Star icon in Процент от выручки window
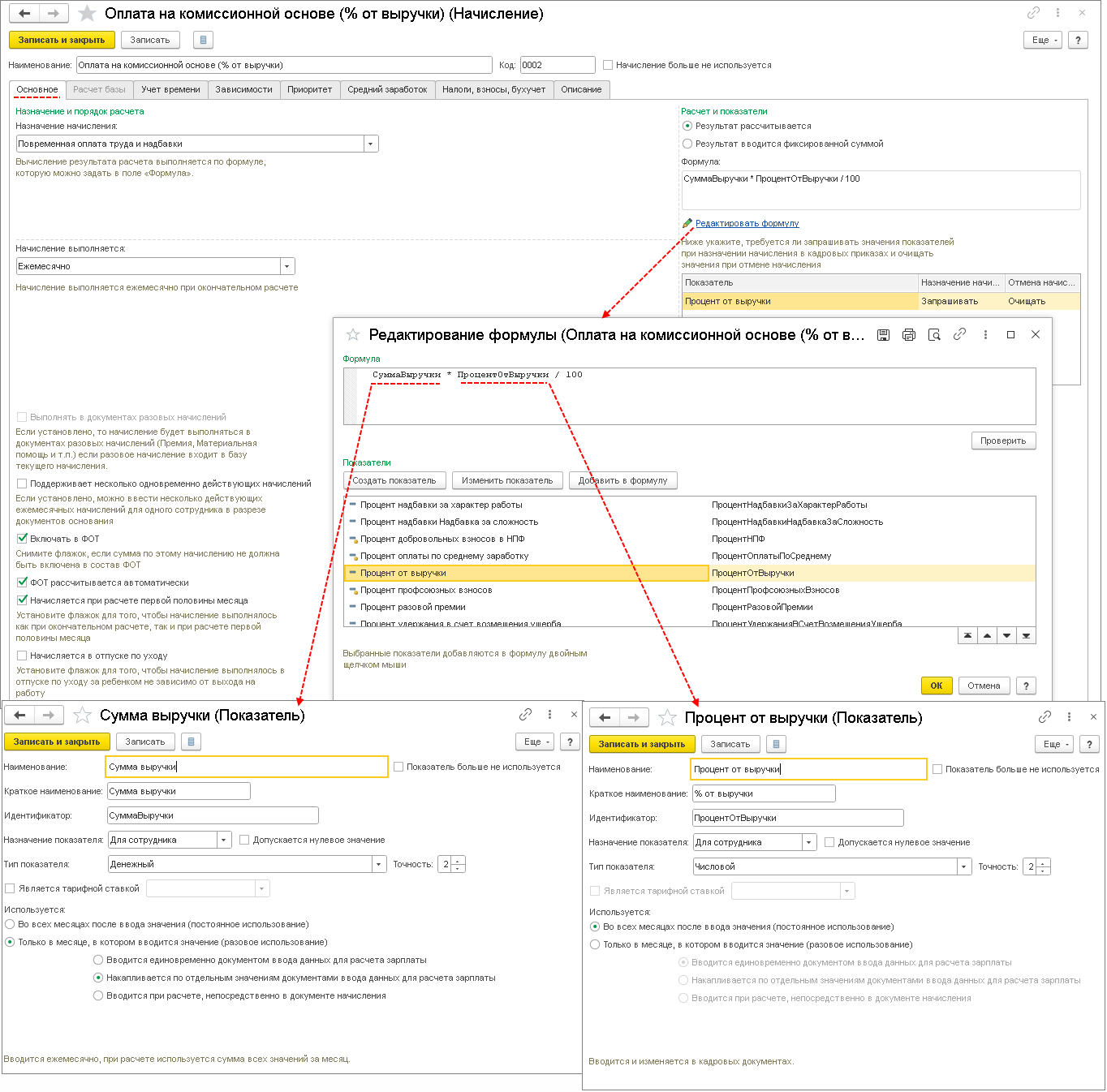Image resolution: width=1107 pixels, height=1092 pixels. [667, 718]
